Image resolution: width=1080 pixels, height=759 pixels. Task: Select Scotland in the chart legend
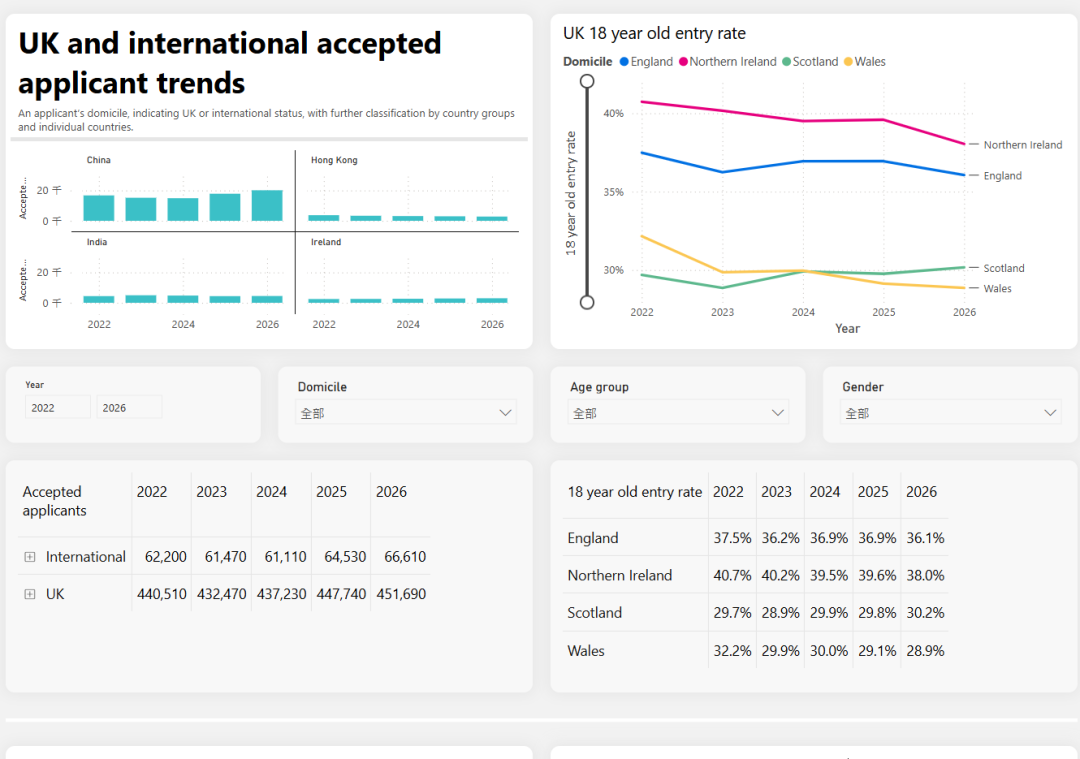[810, 61]
